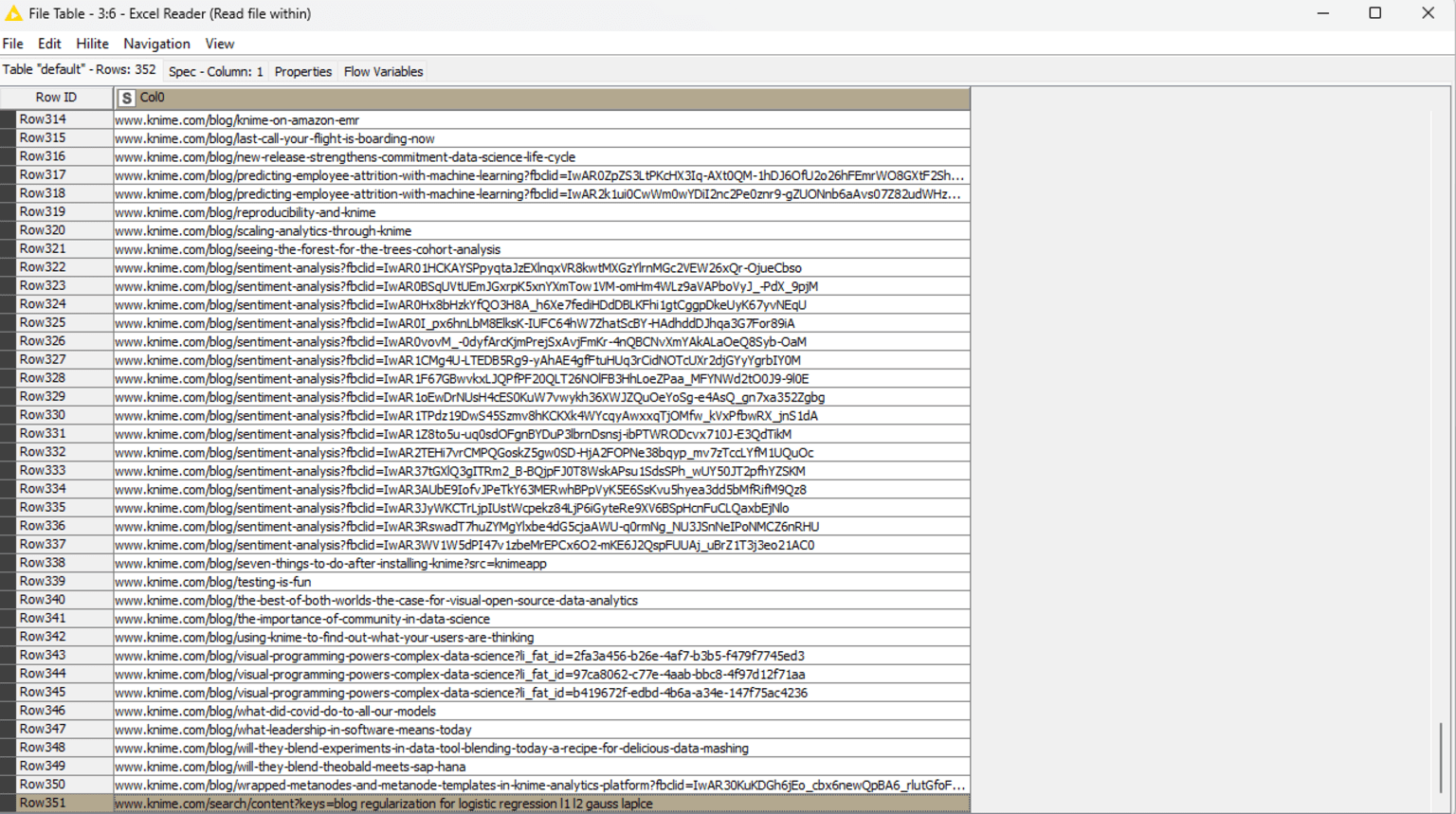
Task: Click the wrapped-metanodes-and-metanode-templates cell
Action: pos(542,786)
